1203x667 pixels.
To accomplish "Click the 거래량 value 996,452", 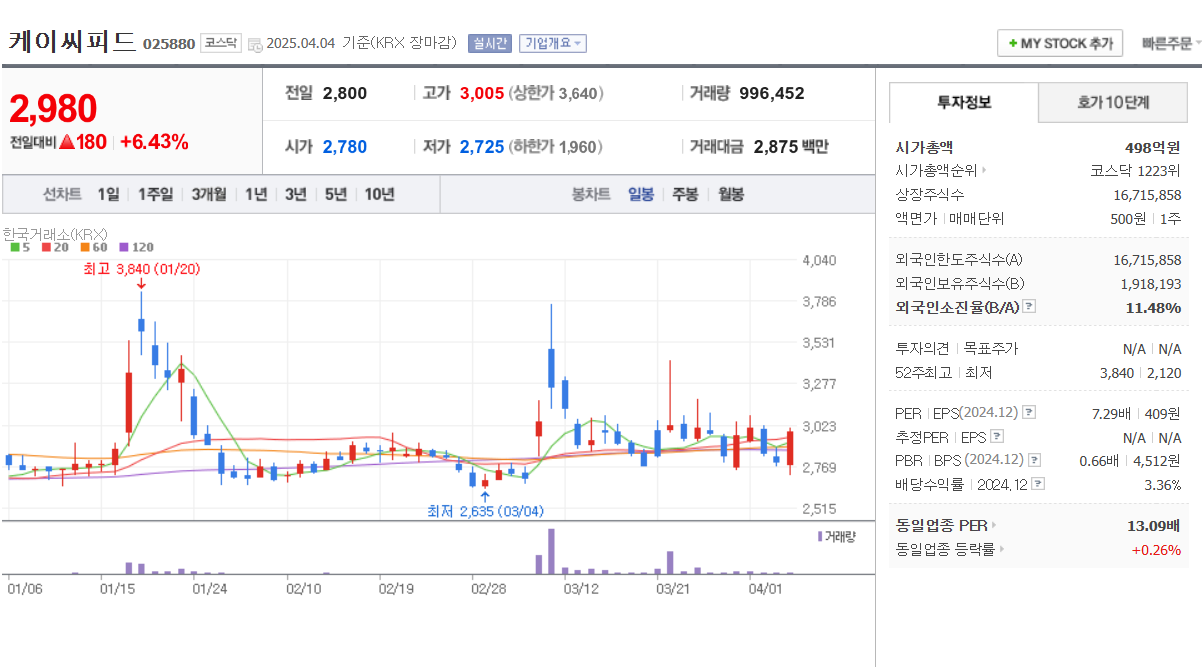I will pos(772,93).
